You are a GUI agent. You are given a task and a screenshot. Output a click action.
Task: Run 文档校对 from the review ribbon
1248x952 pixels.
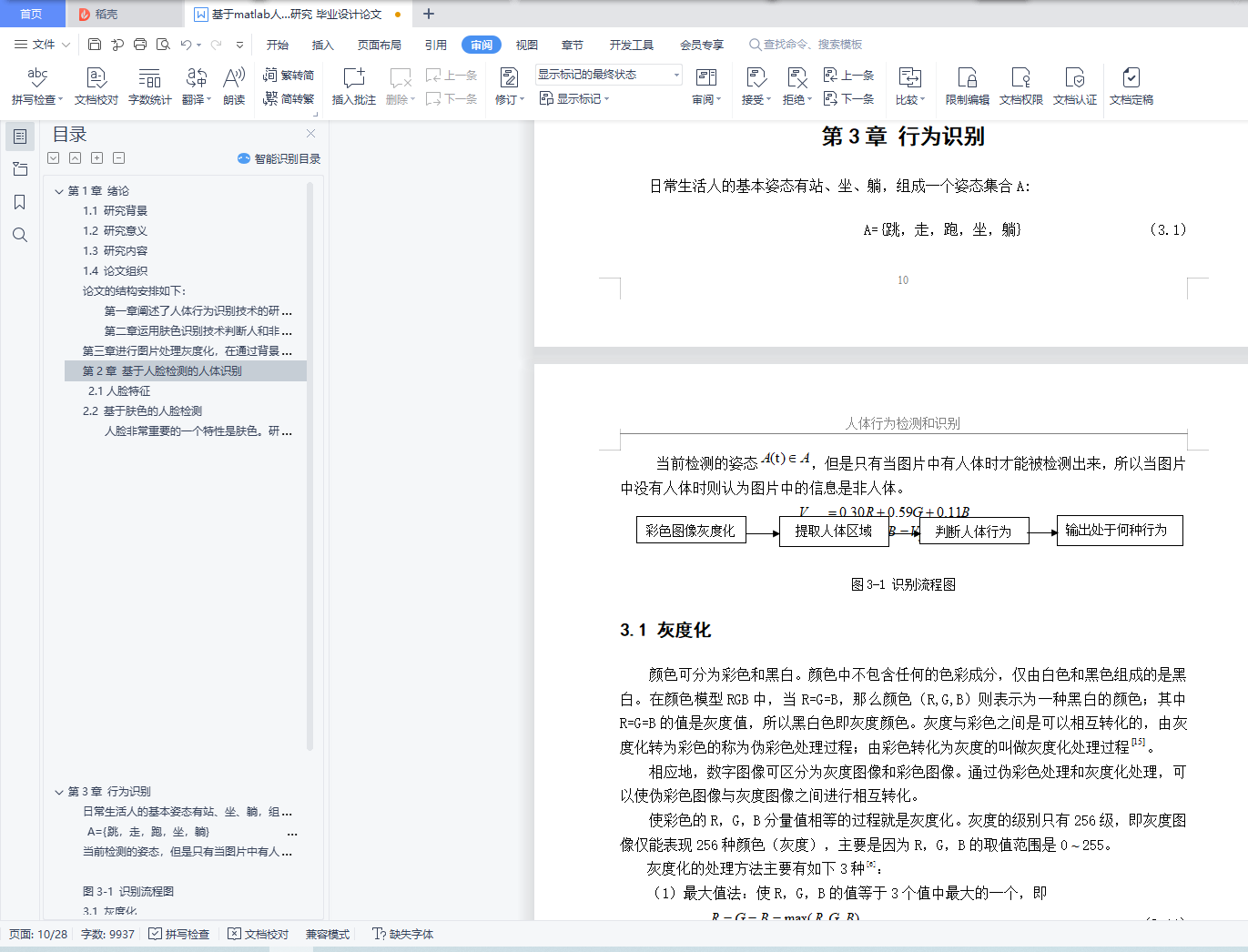(x=96, y=86)
